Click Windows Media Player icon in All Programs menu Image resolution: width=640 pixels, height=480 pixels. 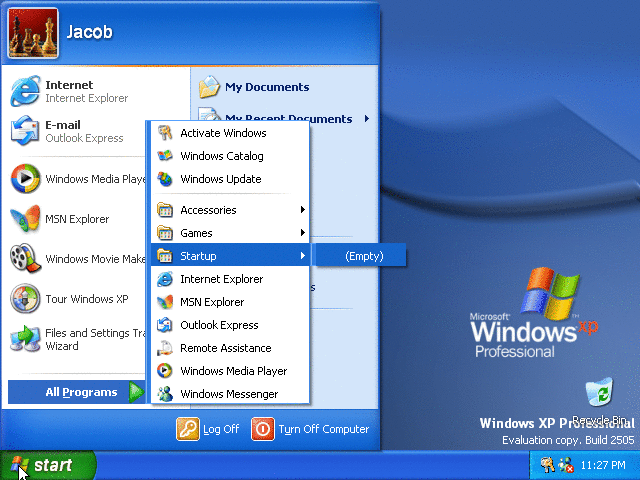tap(165, 371)
